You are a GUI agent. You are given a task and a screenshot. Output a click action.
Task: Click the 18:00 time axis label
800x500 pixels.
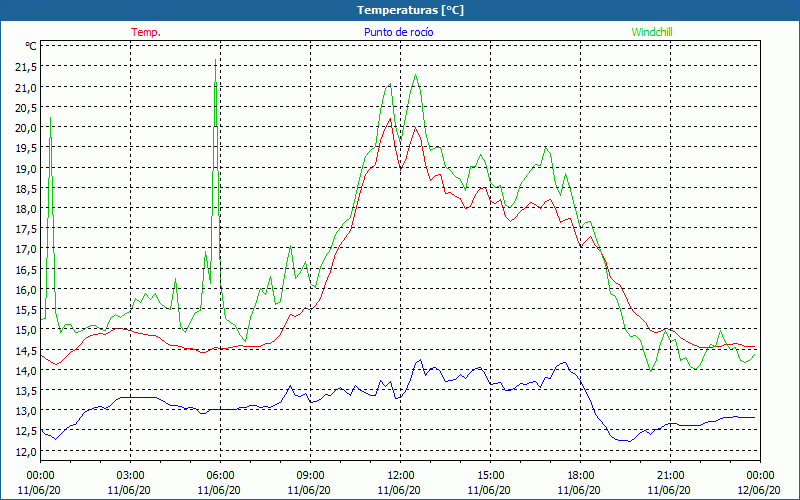(x=581, y=476)
